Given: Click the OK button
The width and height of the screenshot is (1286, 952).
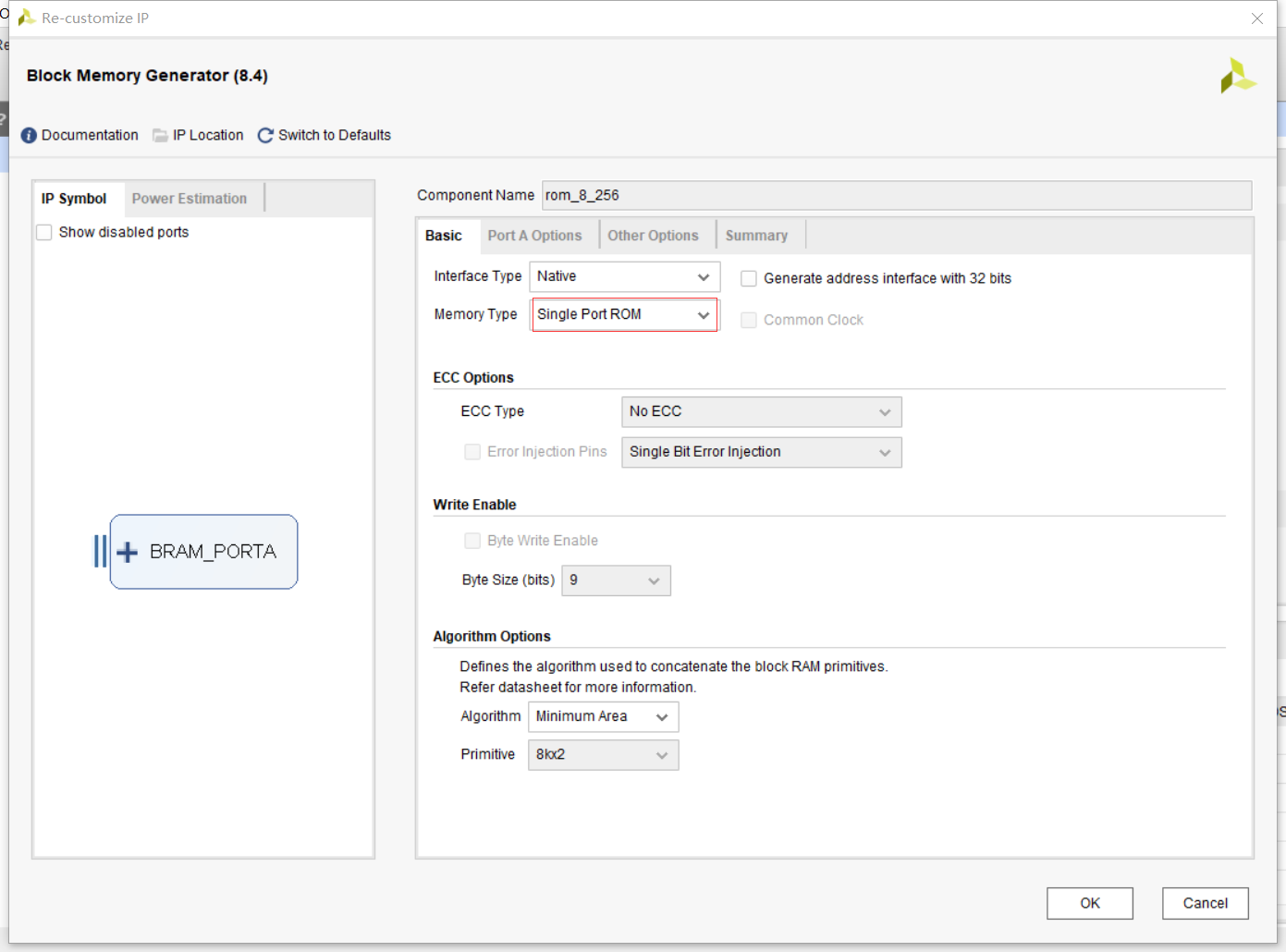Looking at the screenshot, I should coord(1090,903).
